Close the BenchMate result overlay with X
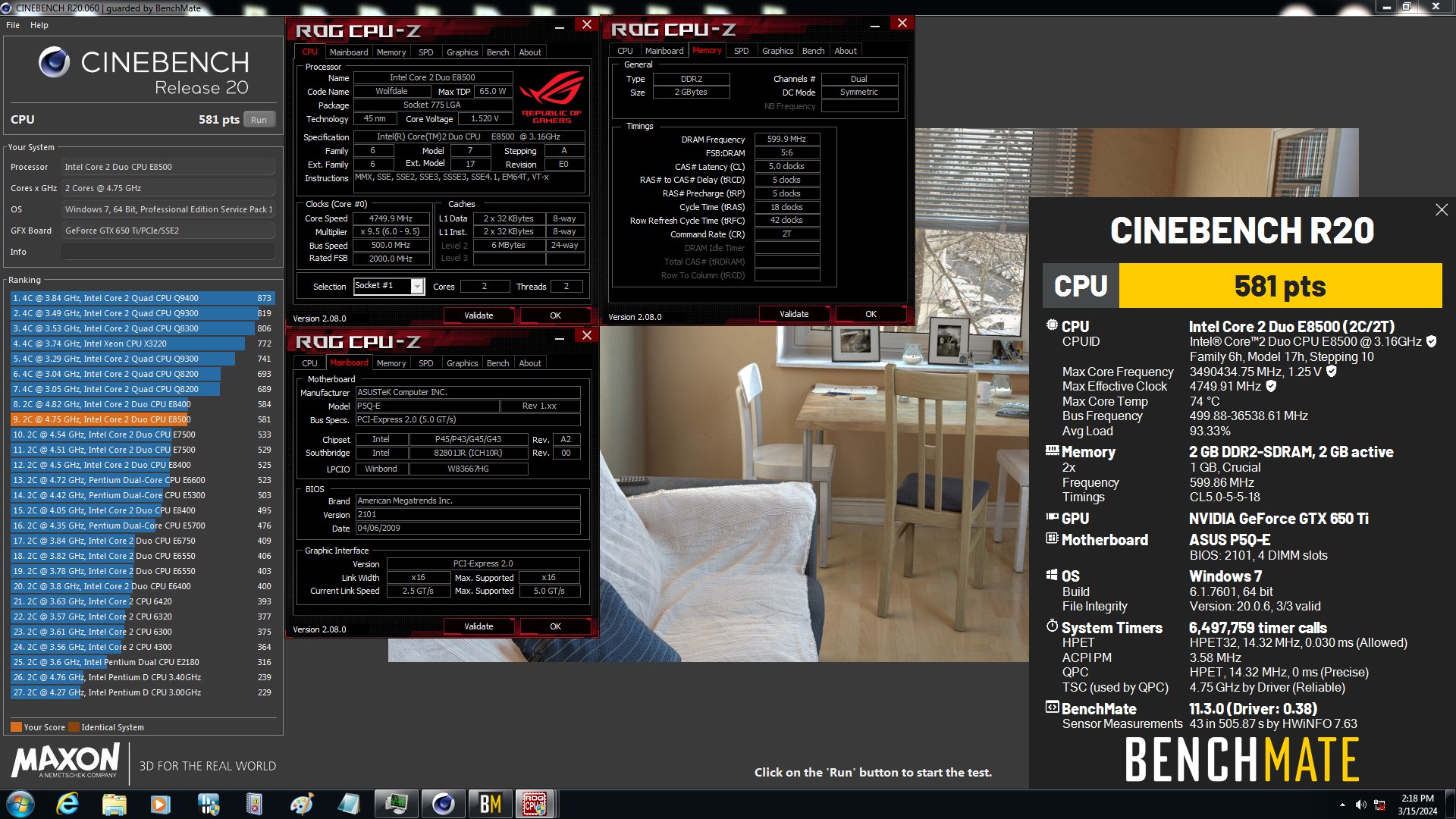The height and width of the screenshot is (819, 1456). click(x=1442, y=210)
